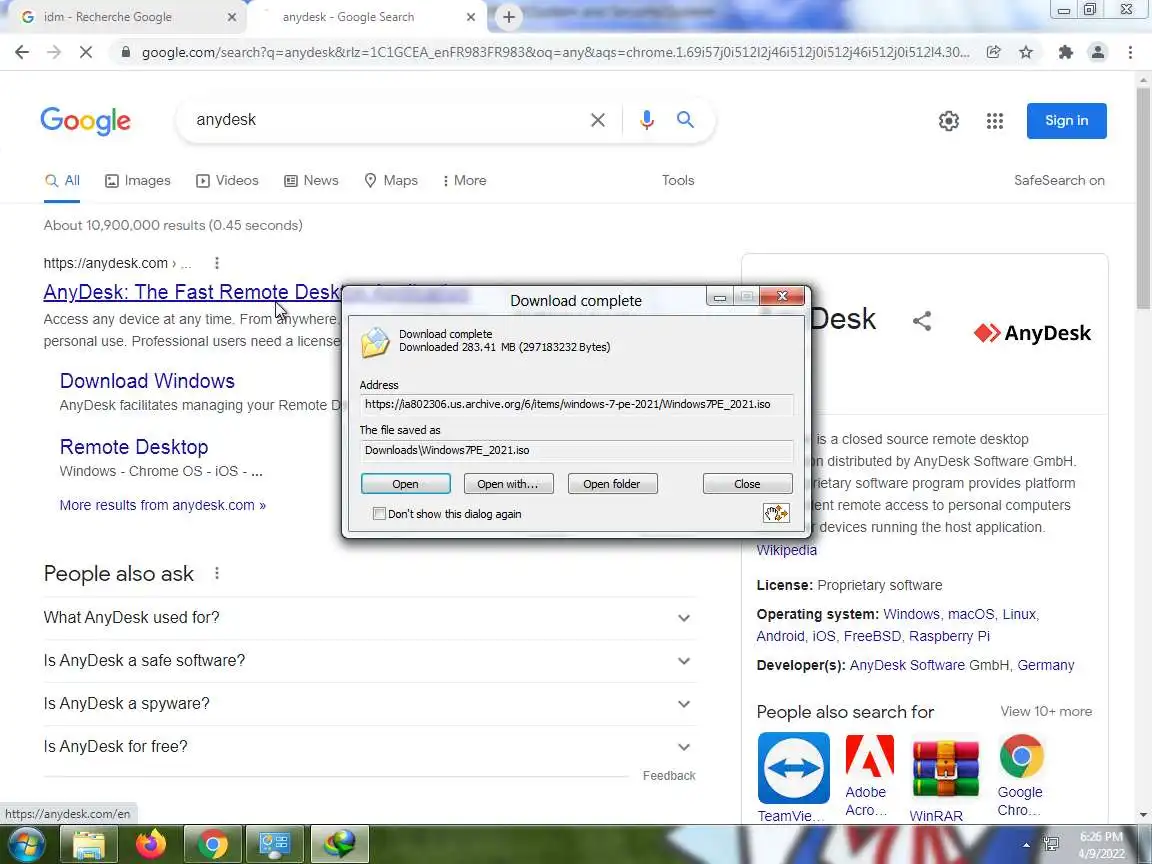Open the Chrome profile avatar

1098,52
